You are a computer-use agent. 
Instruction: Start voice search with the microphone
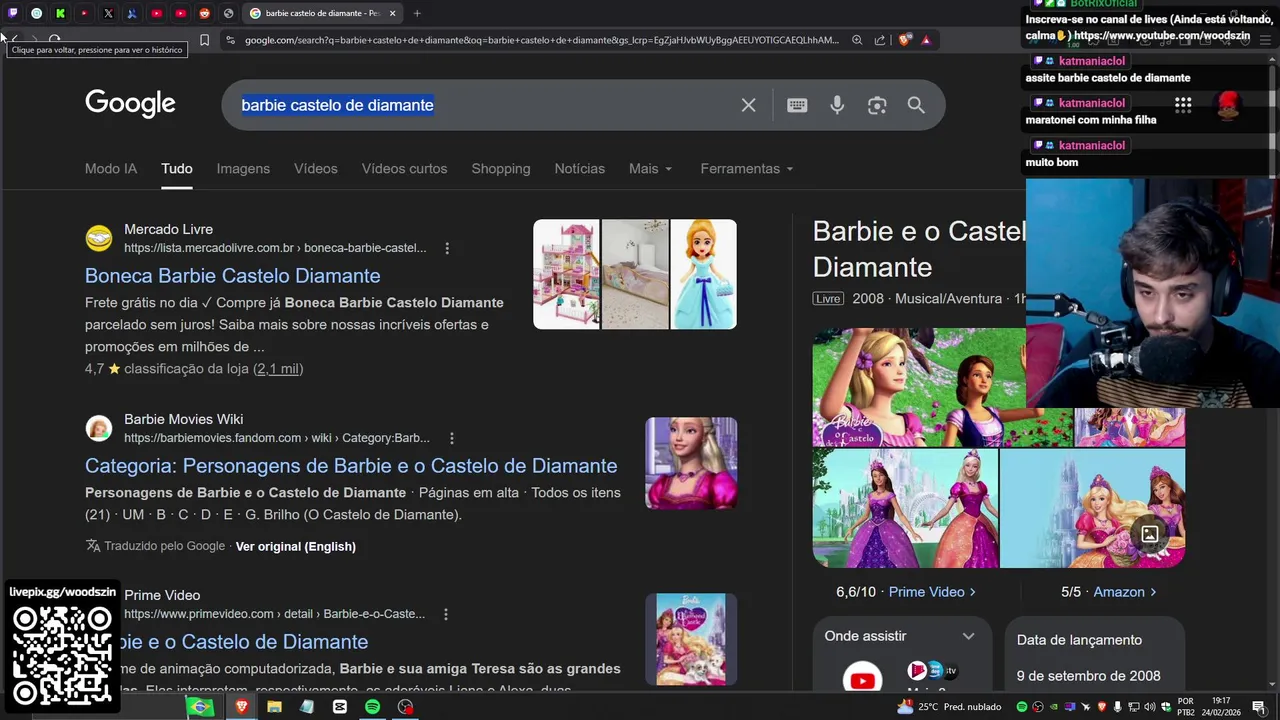pyautogui.click(x=837, y=105)
